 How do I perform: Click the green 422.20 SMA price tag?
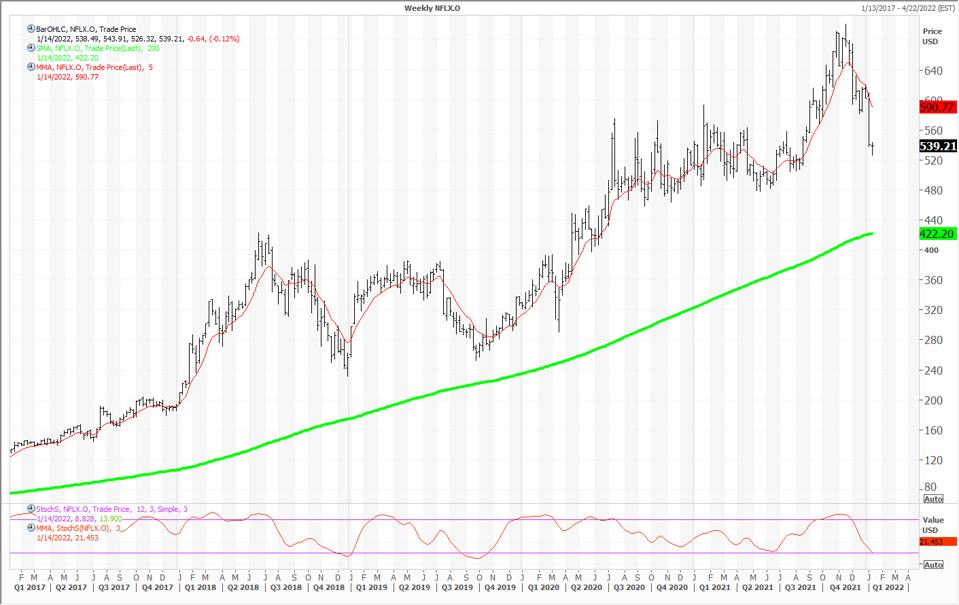coord(936,233)
